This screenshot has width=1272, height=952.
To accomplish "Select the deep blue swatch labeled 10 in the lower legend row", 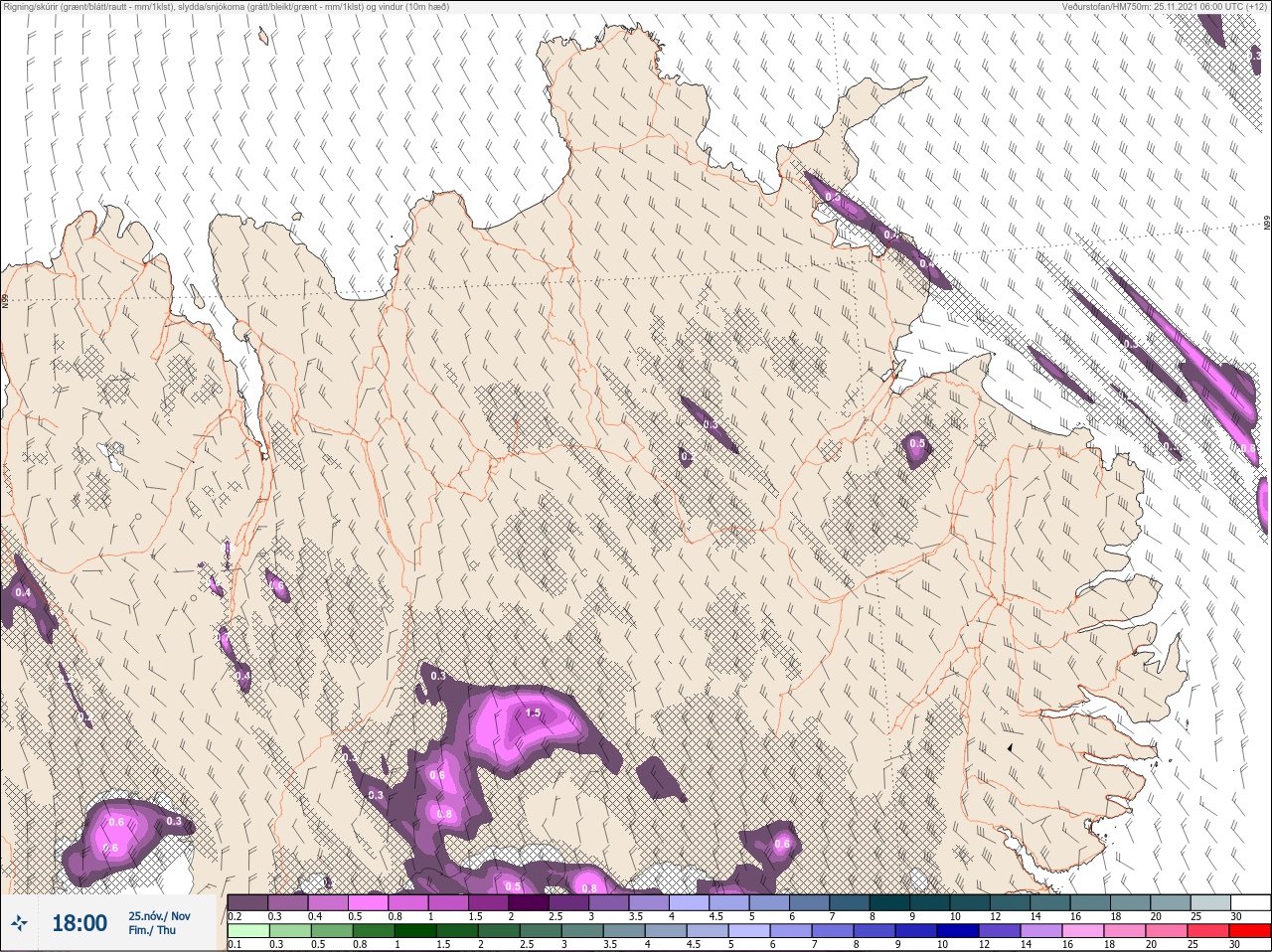I will pos(957,931).
